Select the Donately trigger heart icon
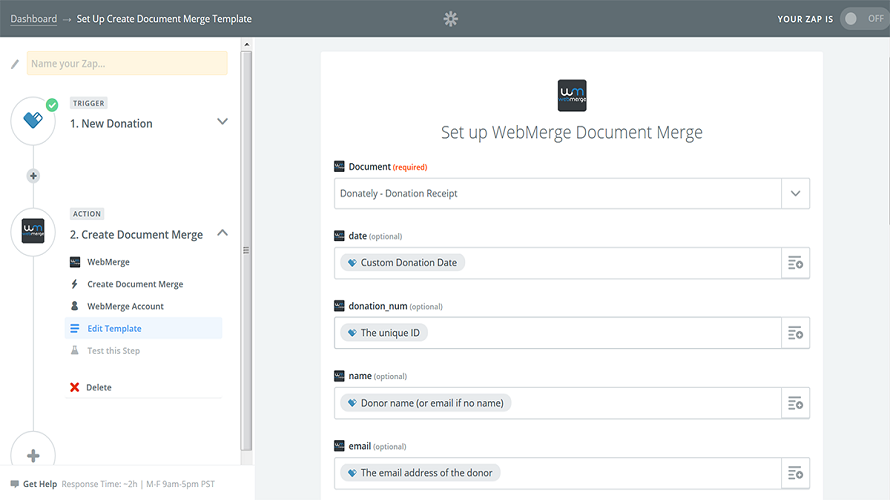The width and height of the screenshot is (890, 500). click(x=33, y=120)
